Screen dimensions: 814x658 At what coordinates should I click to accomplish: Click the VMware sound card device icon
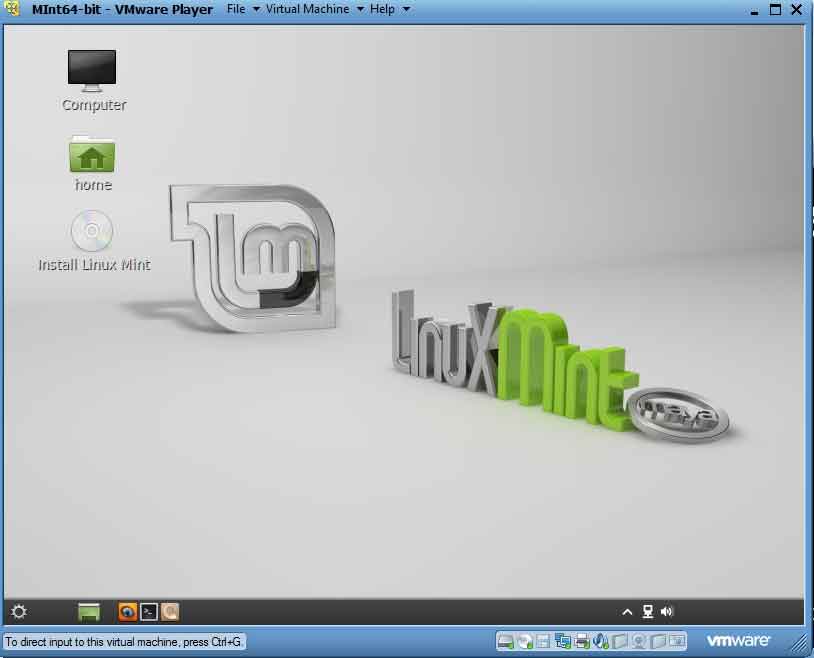(x=601, y=640)
